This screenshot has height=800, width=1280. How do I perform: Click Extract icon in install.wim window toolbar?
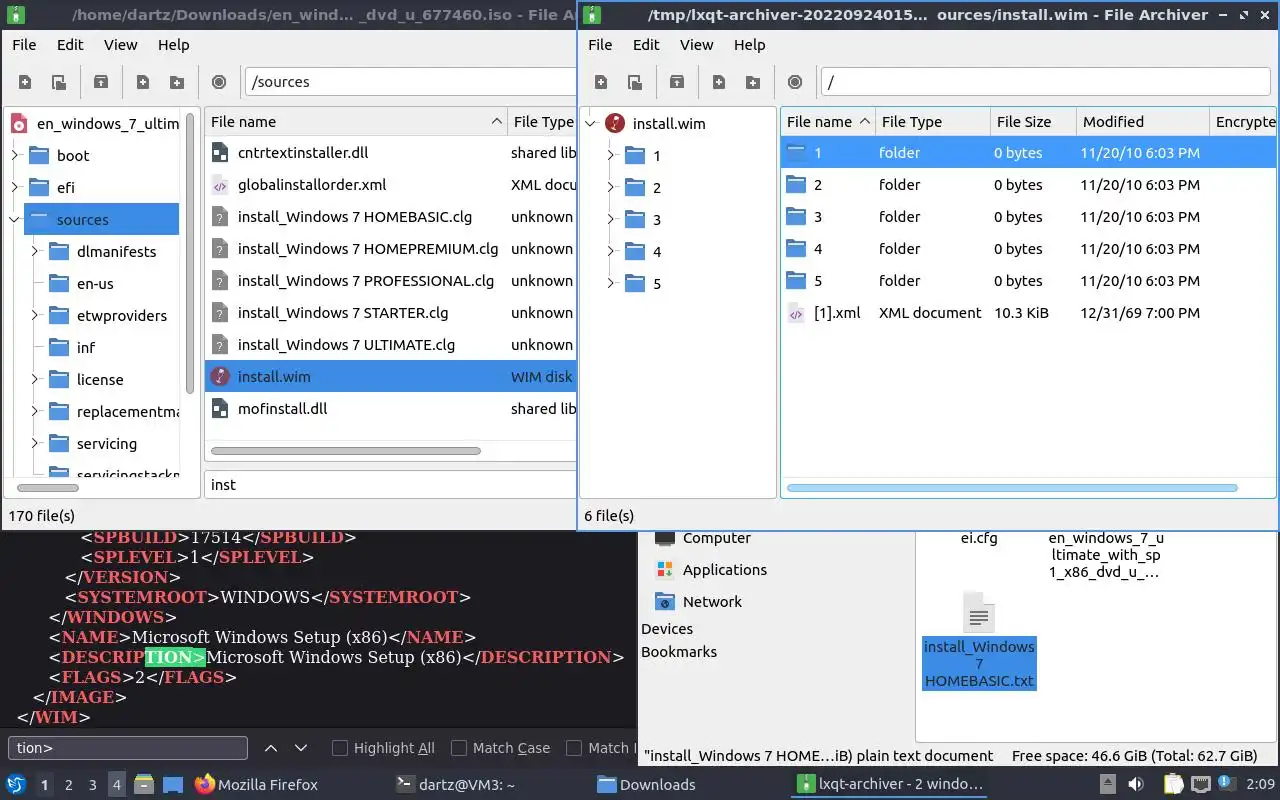point(677,82)
